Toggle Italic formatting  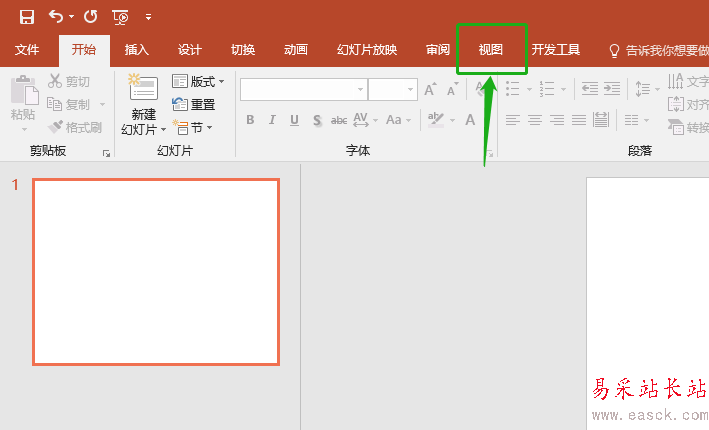tap(272, 120)
